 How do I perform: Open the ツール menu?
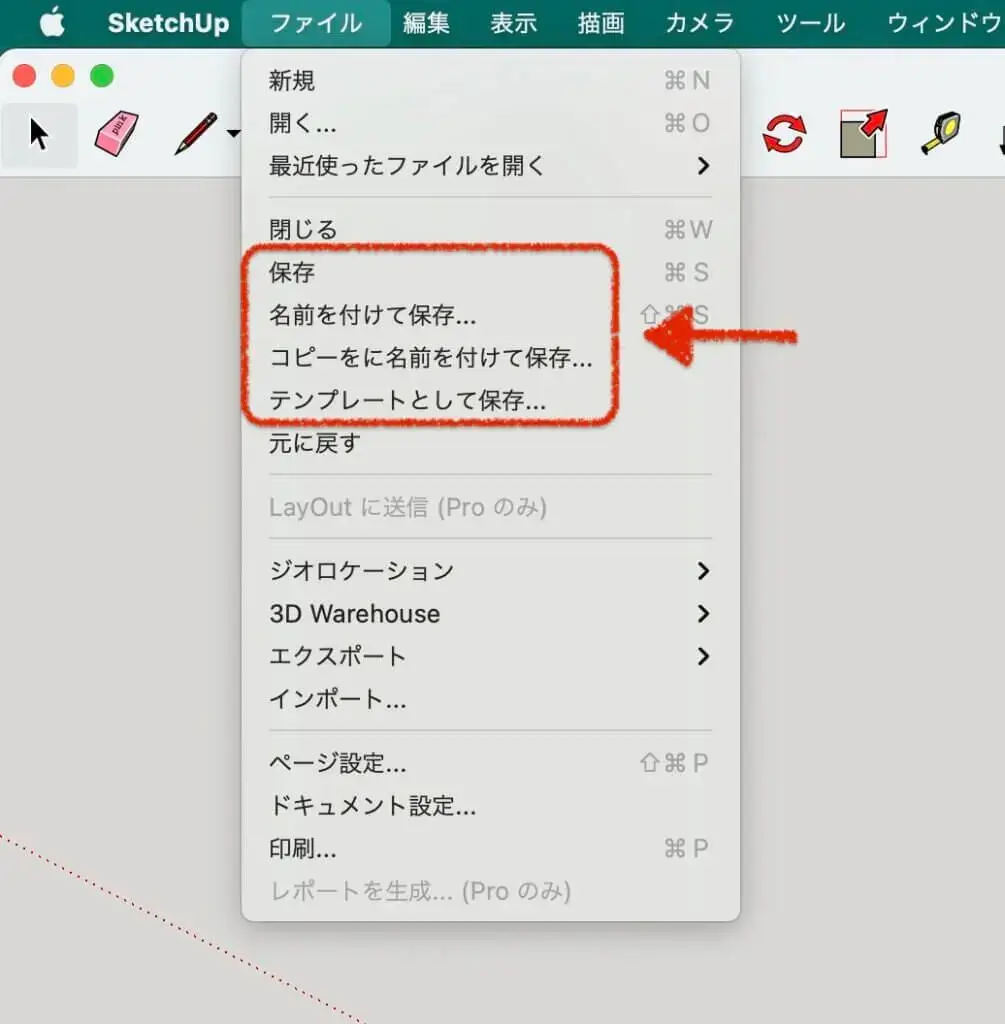click(810, 23)
